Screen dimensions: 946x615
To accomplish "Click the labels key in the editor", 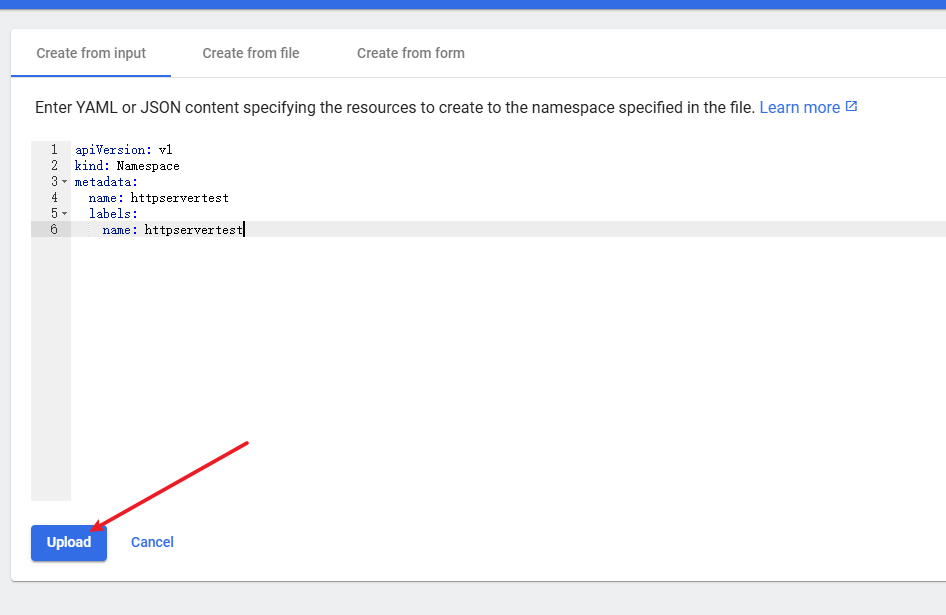I will pyautogui.click(x=110, y=214).
